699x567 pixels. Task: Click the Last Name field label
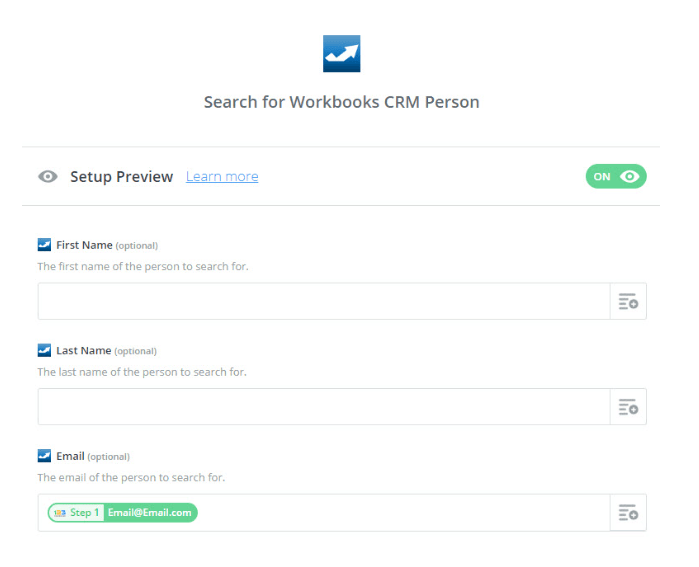click(x=83, y=351)
